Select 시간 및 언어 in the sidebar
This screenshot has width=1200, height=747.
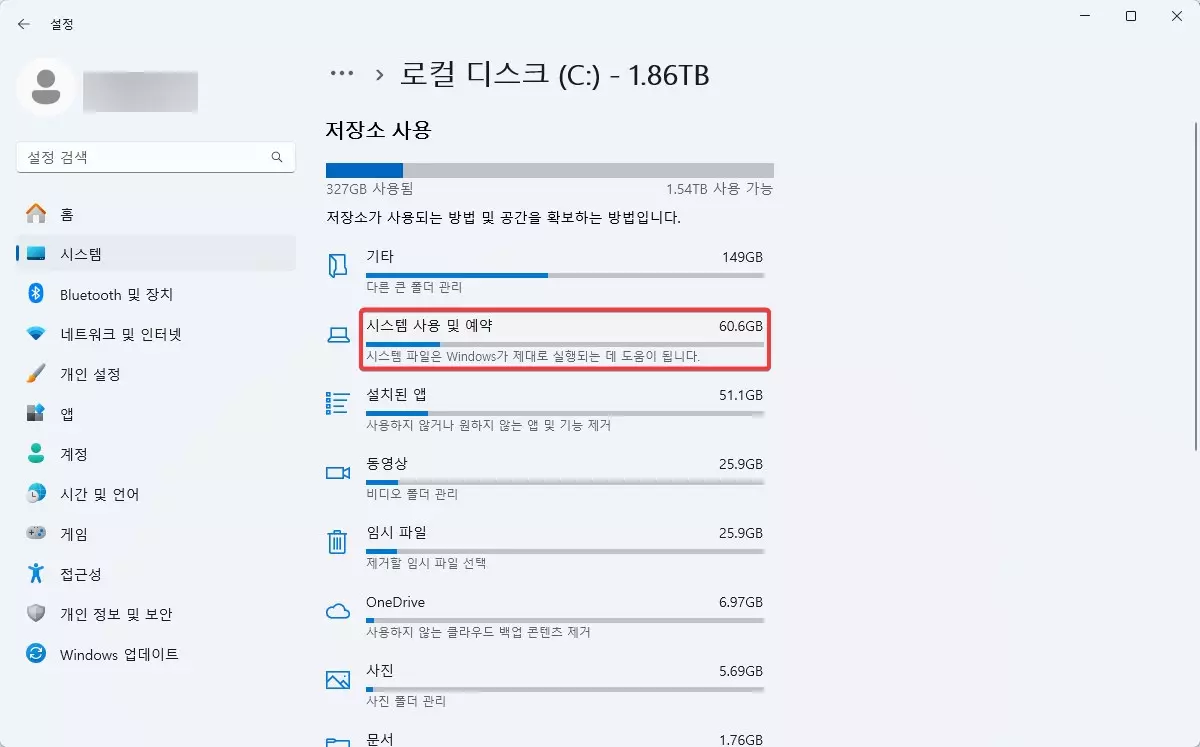tap(34, 494)
